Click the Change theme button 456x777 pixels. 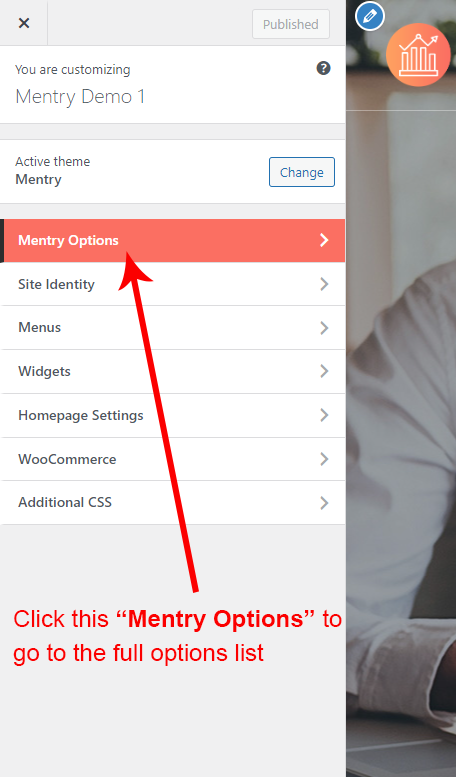[302, 172]
